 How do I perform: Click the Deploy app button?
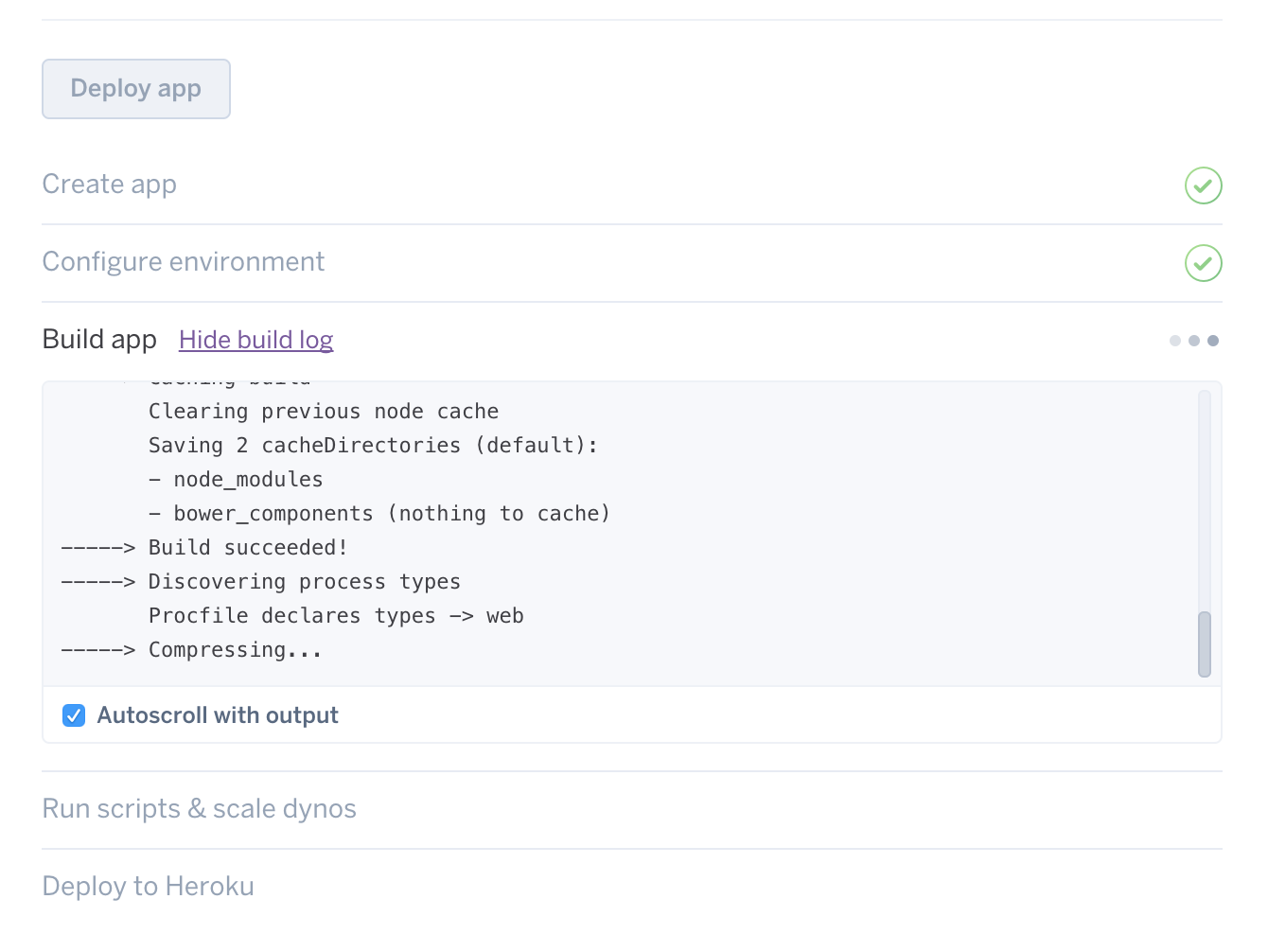(x=136, y=89)
